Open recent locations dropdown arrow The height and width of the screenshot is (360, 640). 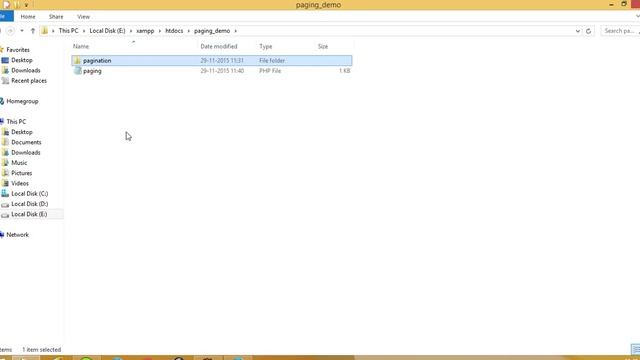(22, 31)
